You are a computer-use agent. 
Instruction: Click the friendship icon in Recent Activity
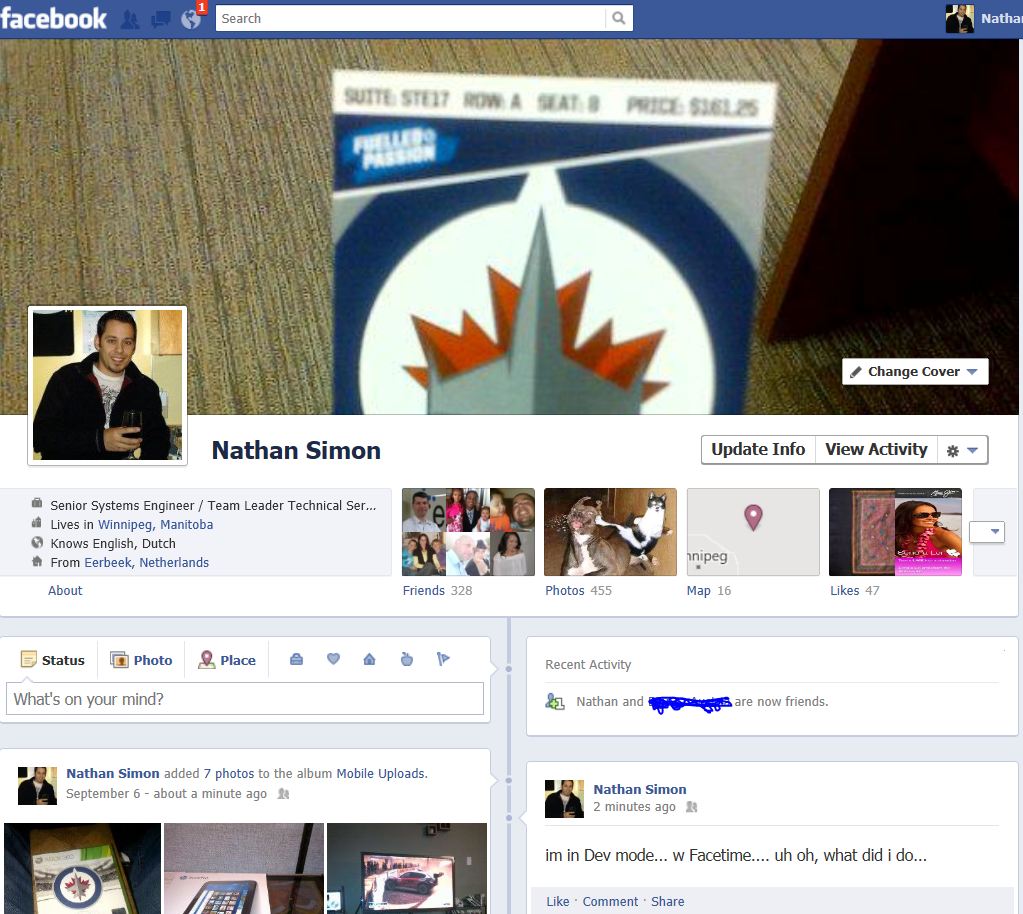pos(555,702)
